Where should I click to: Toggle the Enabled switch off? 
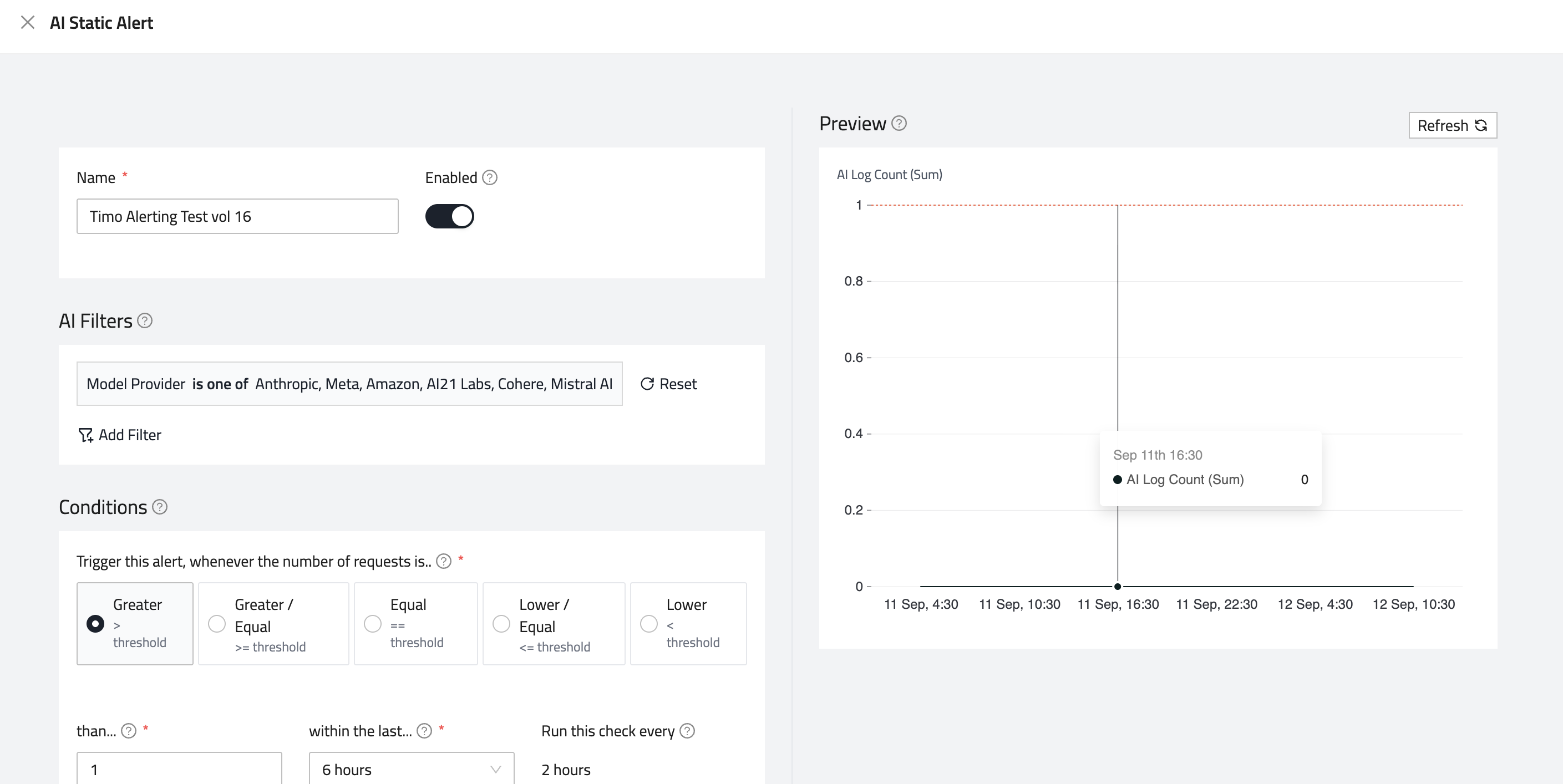click(449, 216)
